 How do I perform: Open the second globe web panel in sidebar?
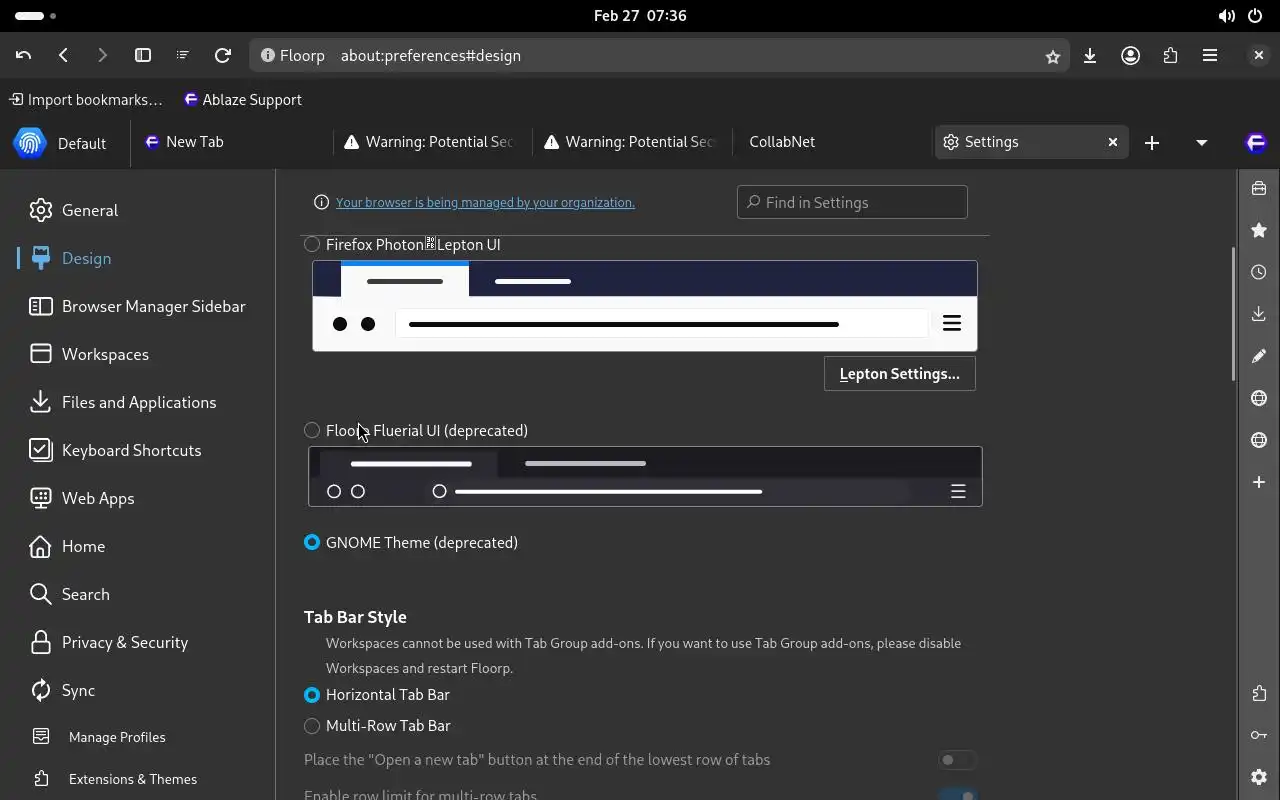(x=1259, y=440)
